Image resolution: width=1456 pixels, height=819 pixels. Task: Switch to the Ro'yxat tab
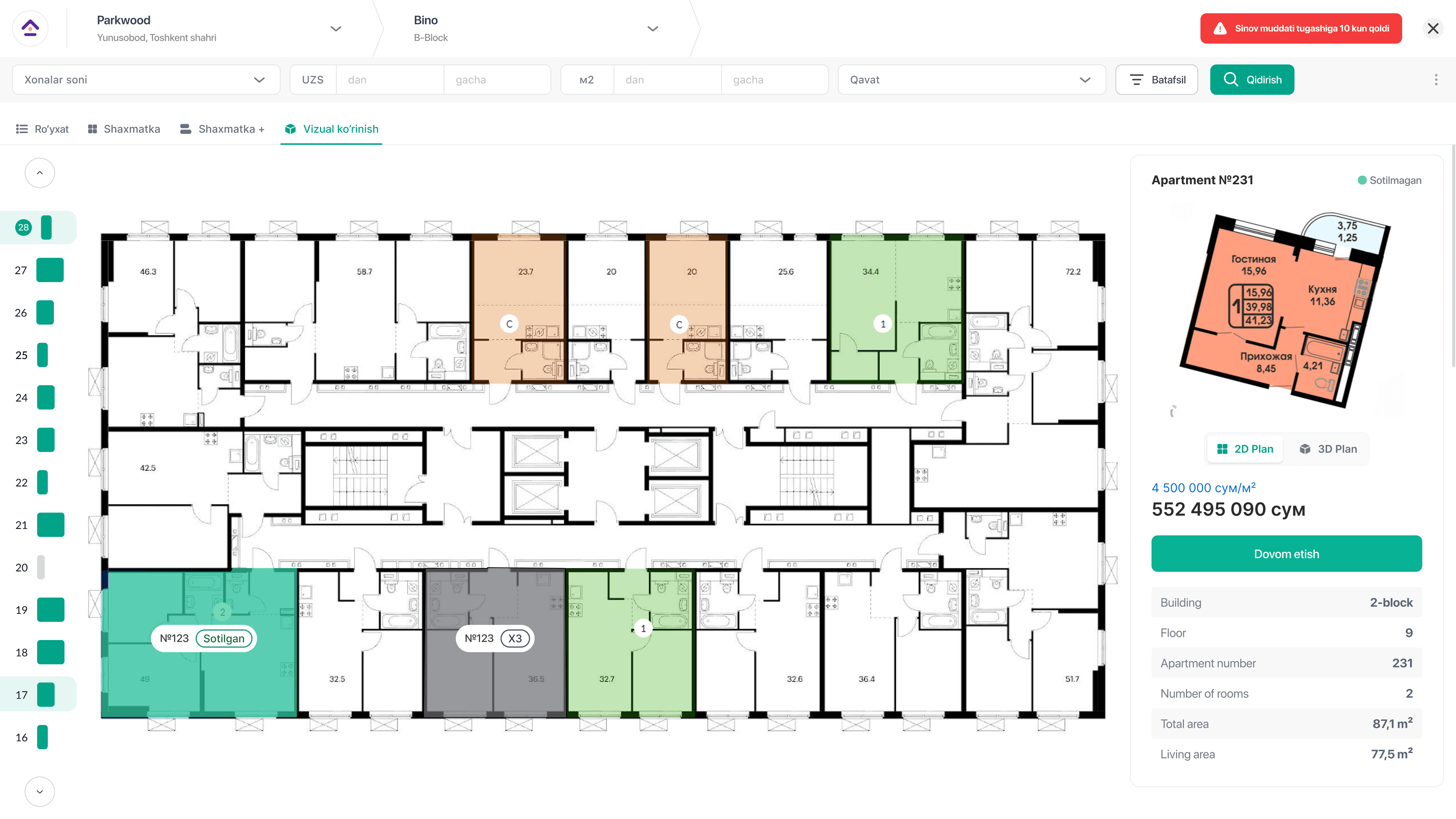[42, 129]
